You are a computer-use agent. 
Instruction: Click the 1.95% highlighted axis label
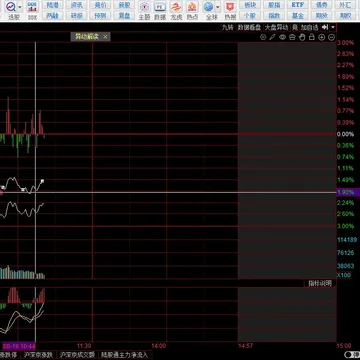(x=348, y=192)
